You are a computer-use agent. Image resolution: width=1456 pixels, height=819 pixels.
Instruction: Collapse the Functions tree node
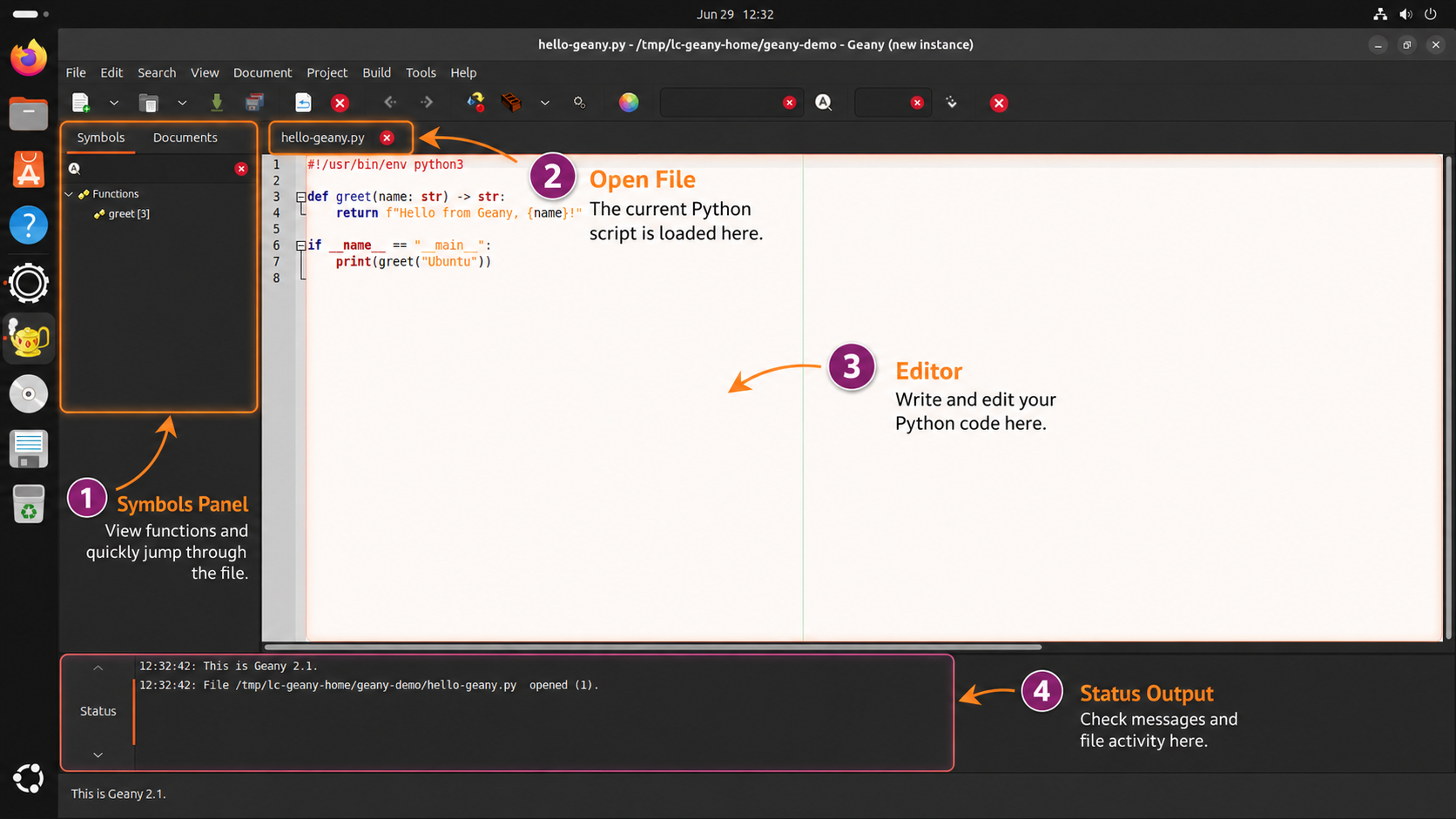(70, 194)
